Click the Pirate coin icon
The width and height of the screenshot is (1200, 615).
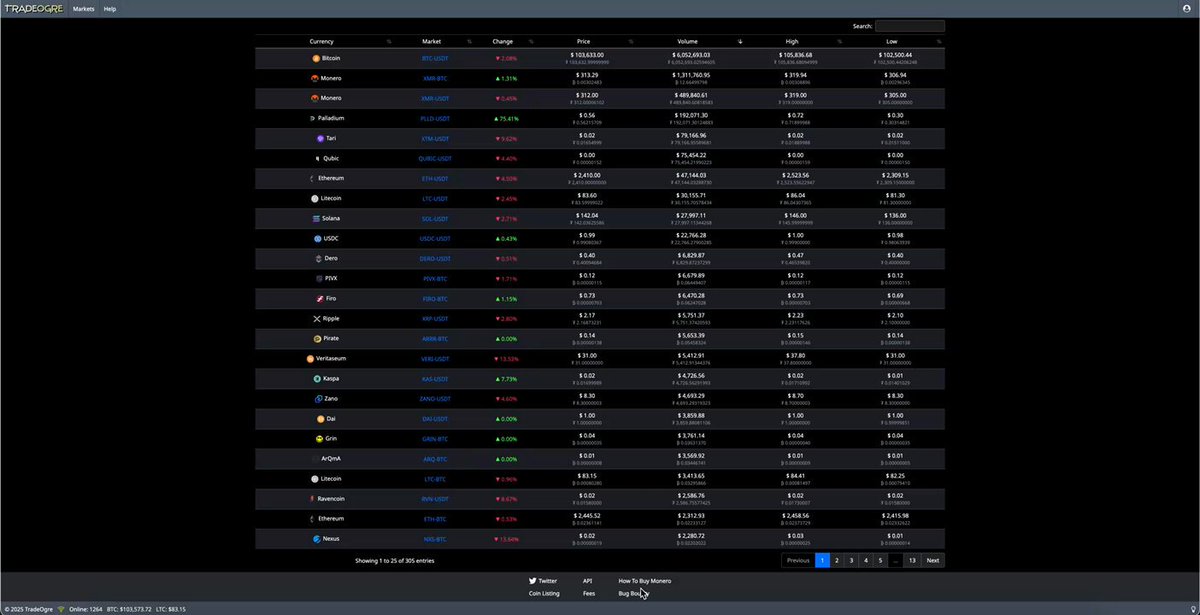(x=316, y=338)
